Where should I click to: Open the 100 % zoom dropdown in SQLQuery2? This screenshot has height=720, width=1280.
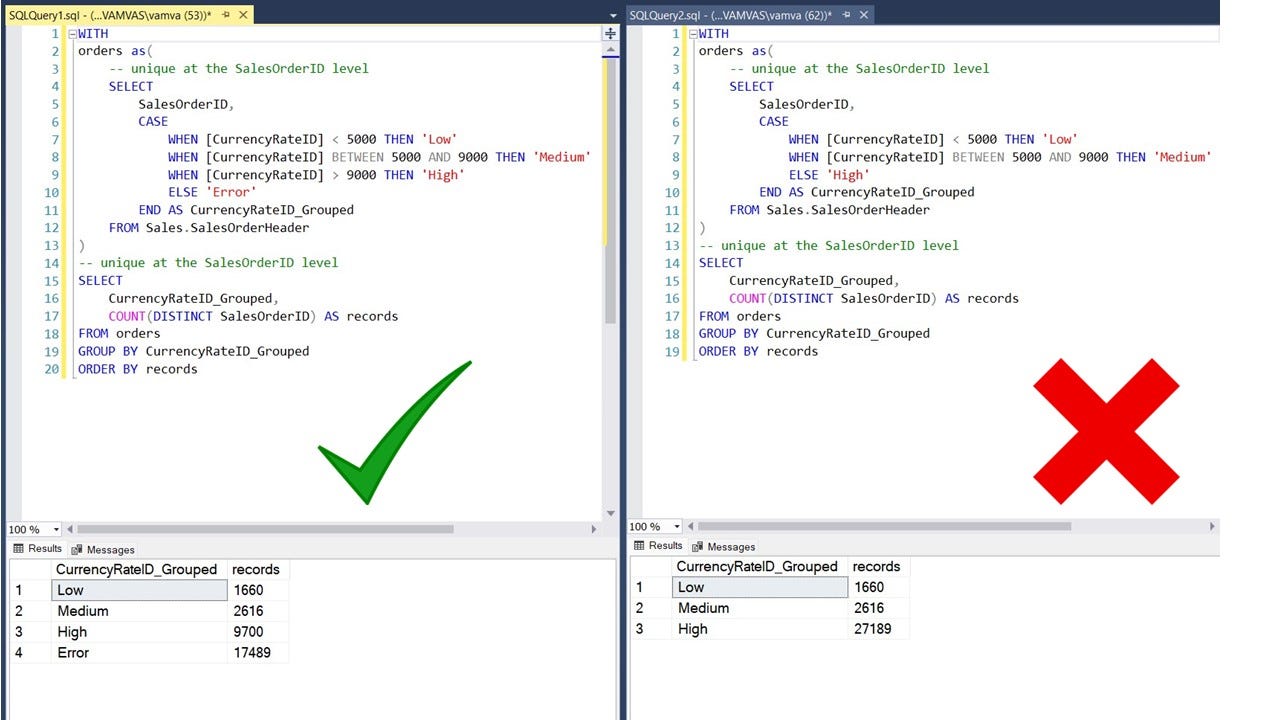point(677,526)
